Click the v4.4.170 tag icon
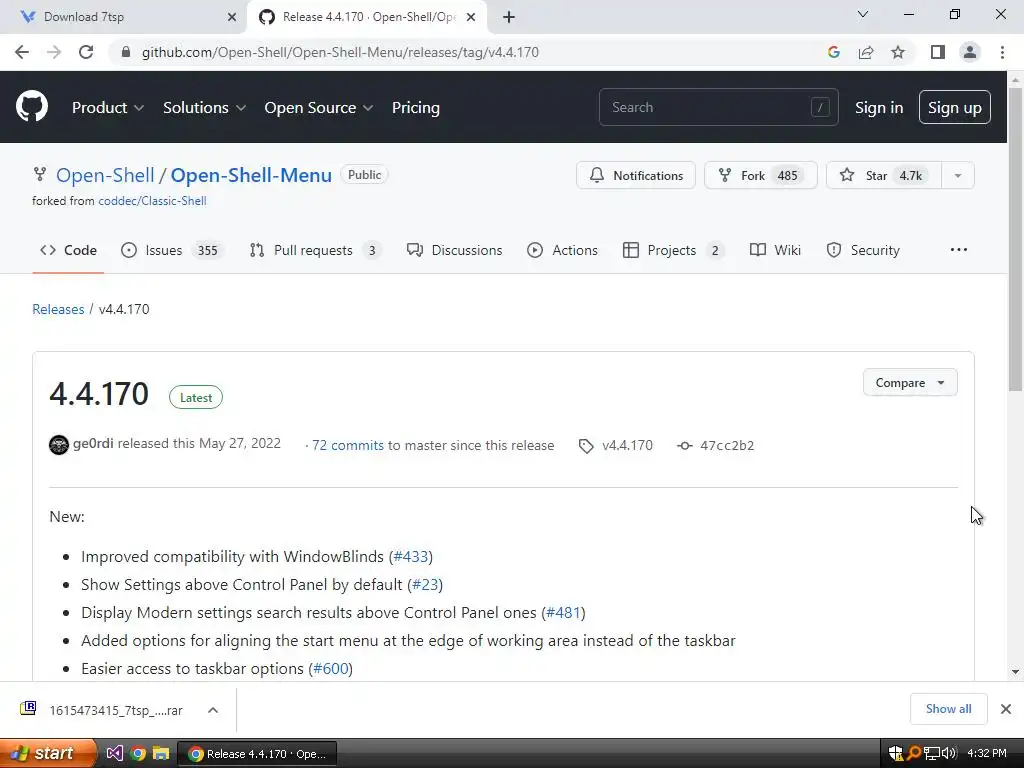This screenshot has width=1024, height=768. [586, 446]
